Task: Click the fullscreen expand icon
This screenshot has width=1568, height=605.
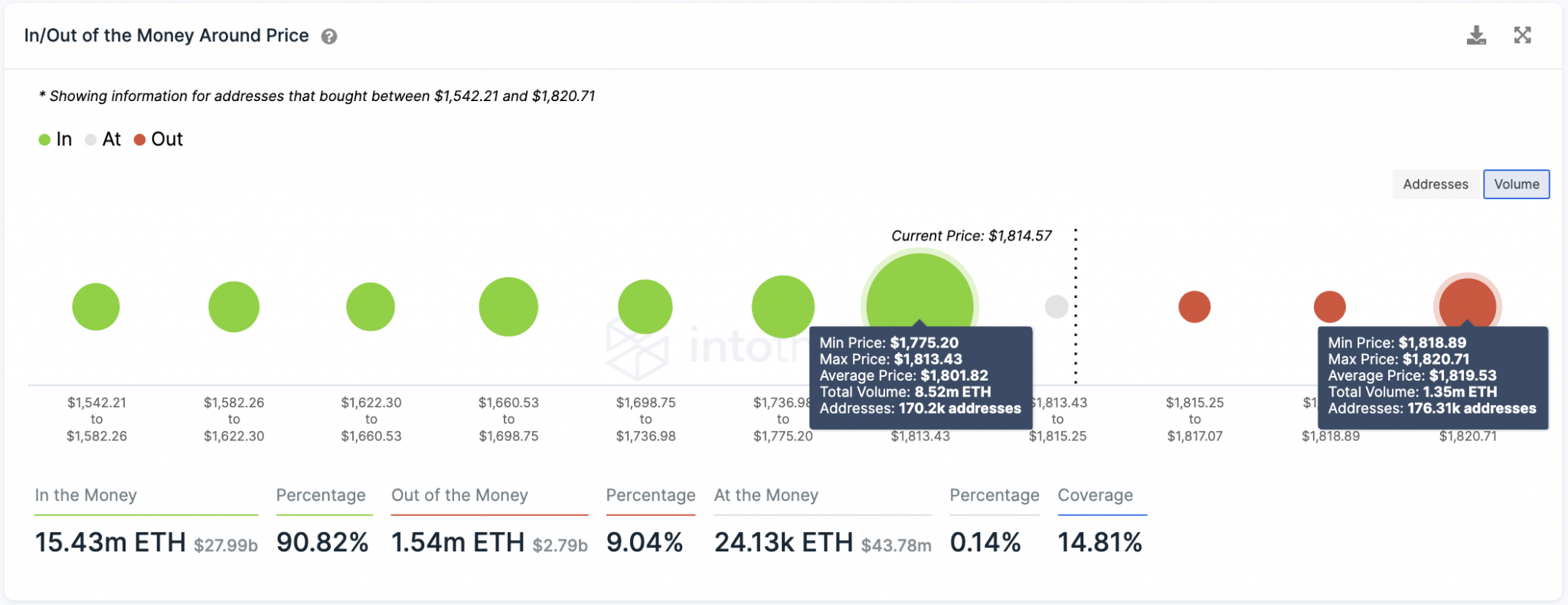Action: pos(1522,35)
